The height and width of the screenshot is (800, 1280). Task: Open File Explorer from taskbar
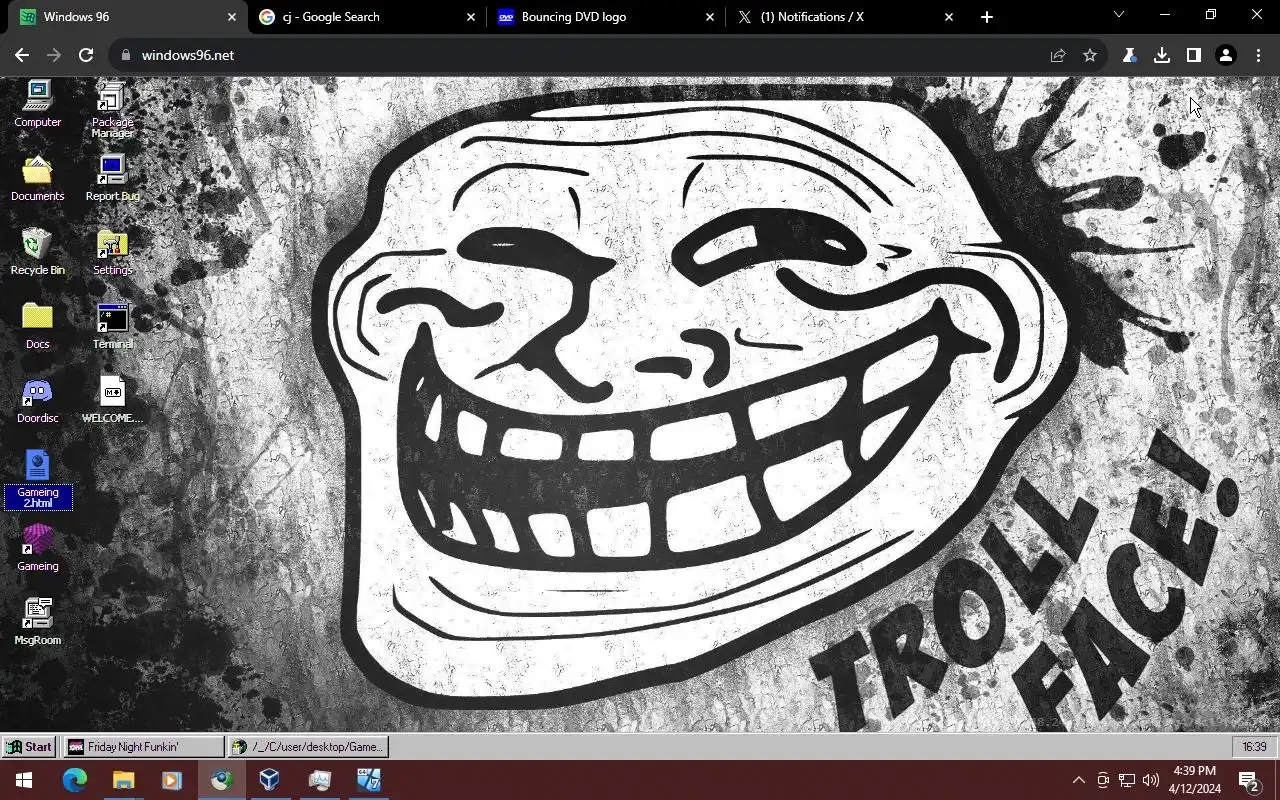123,780
